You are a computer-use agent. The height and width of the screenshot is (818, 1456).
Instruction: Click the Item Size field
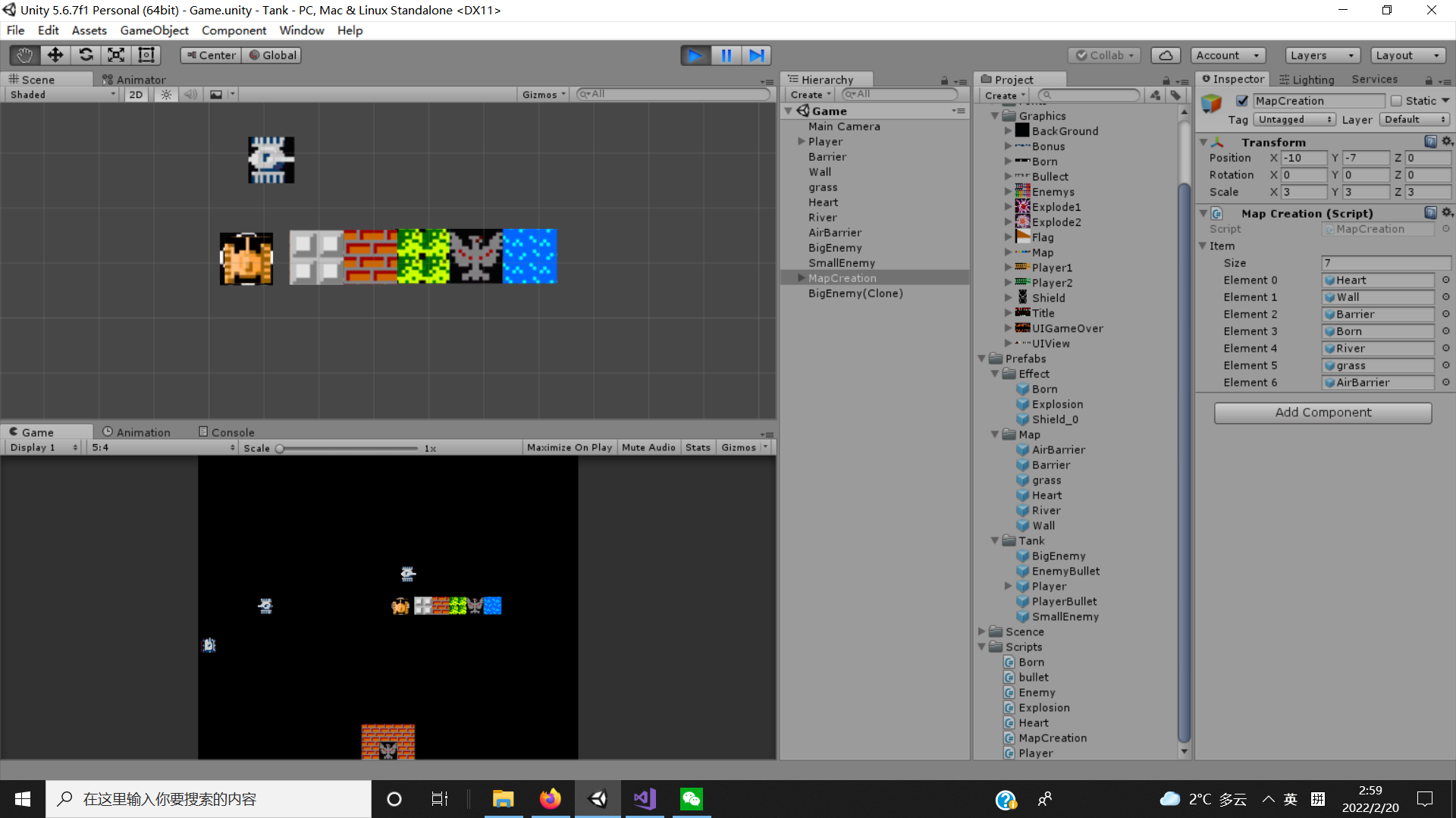click(x=1386, y=263)
